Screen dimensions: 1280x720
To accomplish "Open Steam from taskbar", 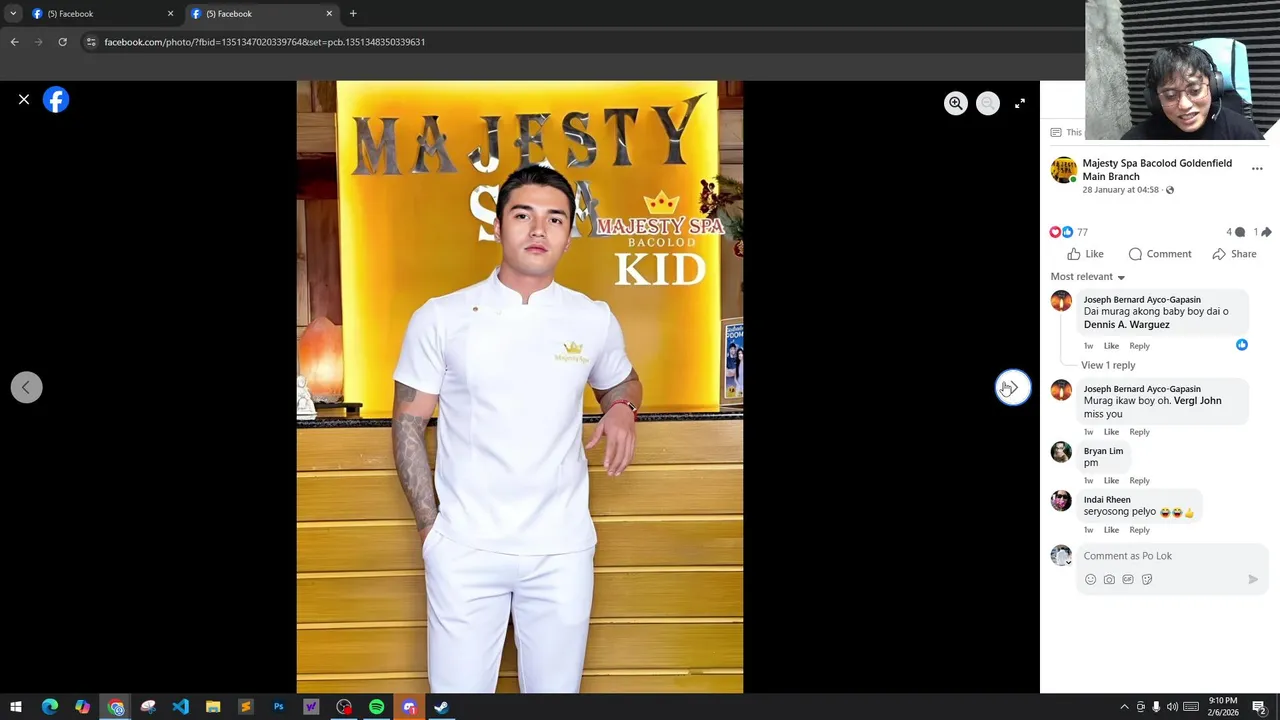I will (441, 707).
